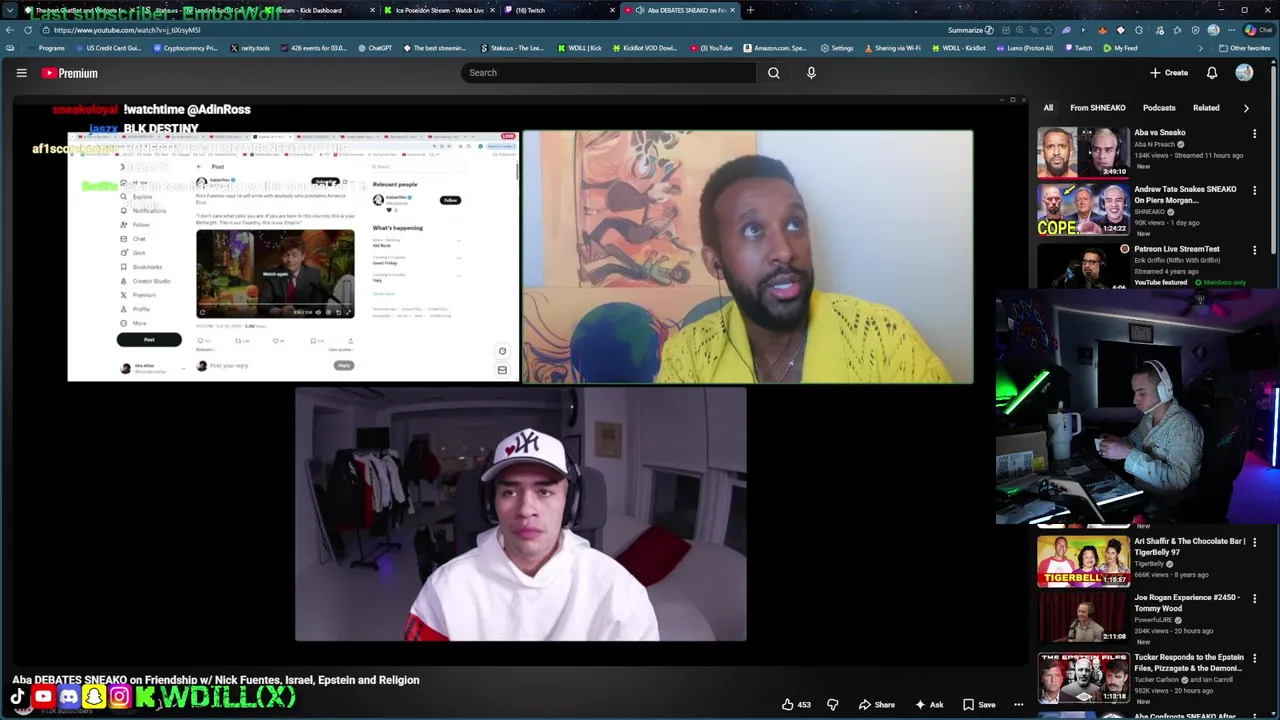This screenshot has width=1280, height=720.
Task: Start voice search with microphone icon
Action: 811,73
